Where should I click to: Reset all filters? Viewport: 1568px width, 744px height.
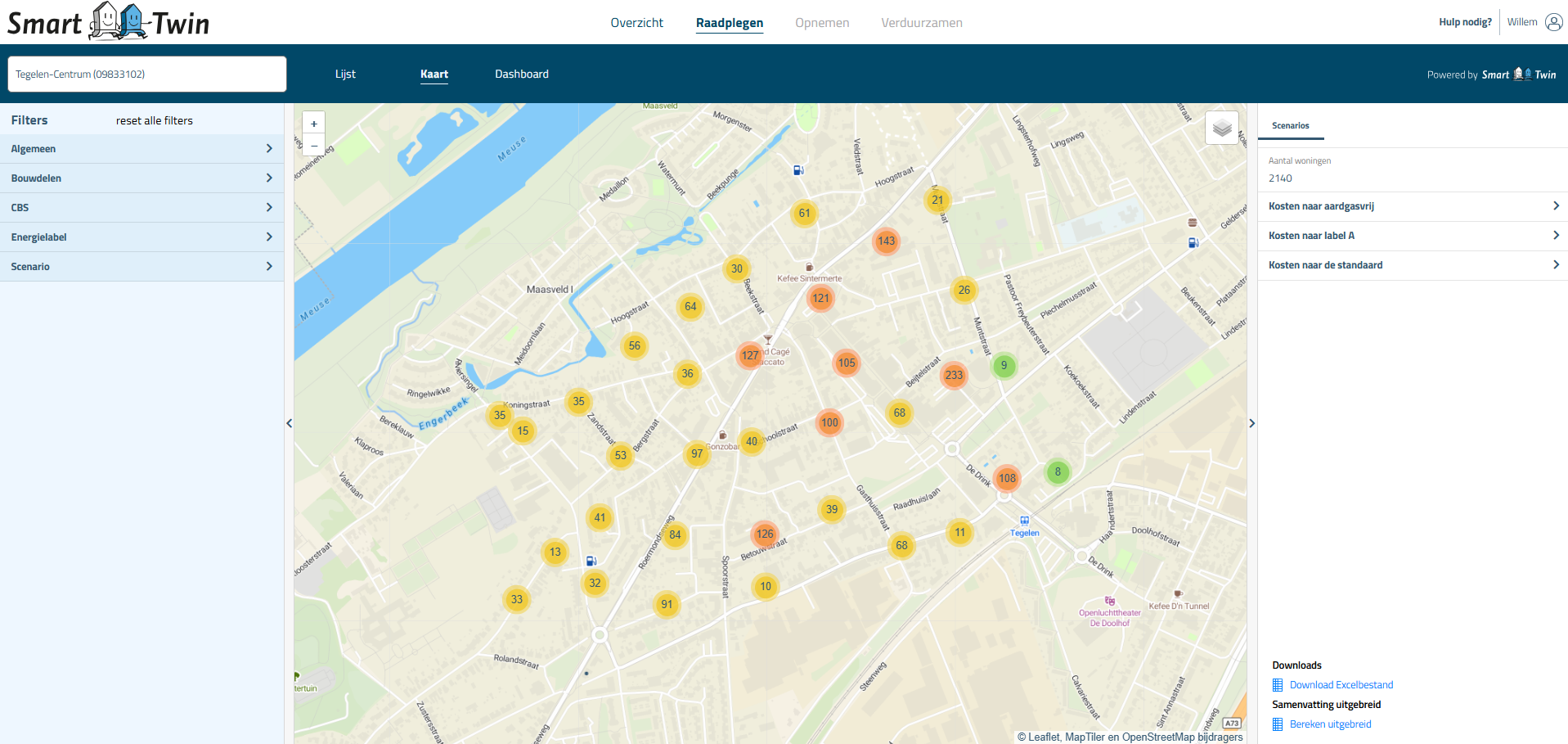(155, 120)
